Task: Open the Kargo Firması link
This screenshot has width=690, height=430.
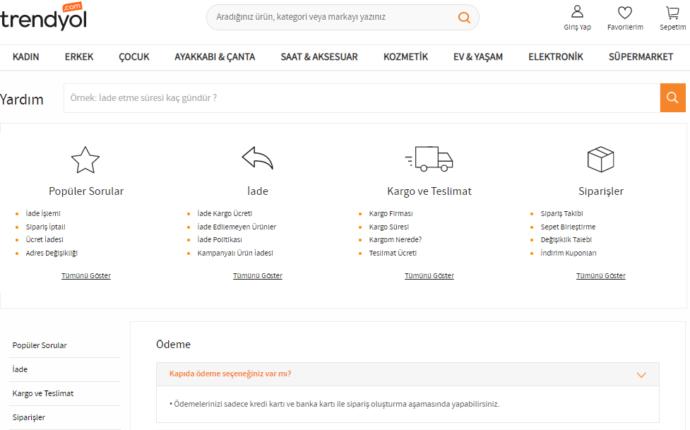Action: [x=391, y=213]
